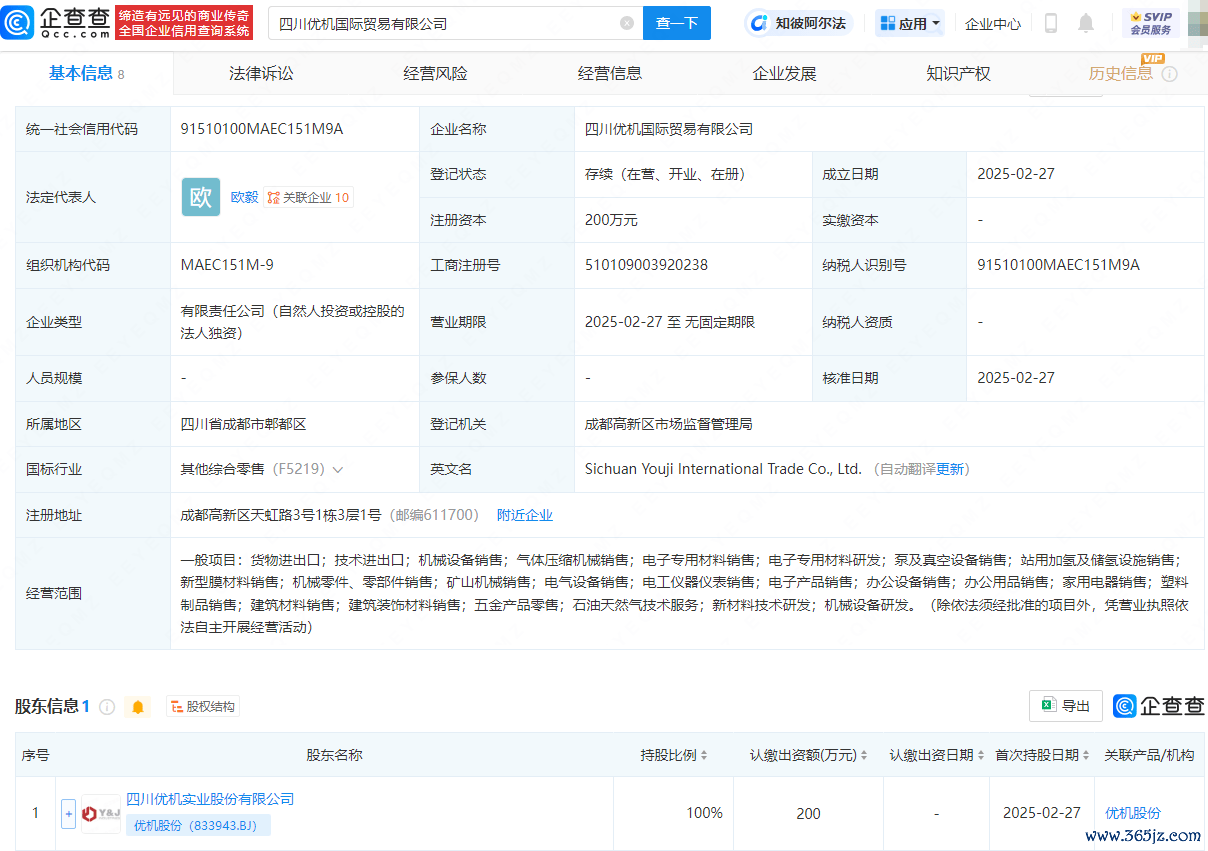Switch to 基本信息 tab
Image resolution: width=1208 pixels, height=851 pixels.
click(x=86, y=73)
